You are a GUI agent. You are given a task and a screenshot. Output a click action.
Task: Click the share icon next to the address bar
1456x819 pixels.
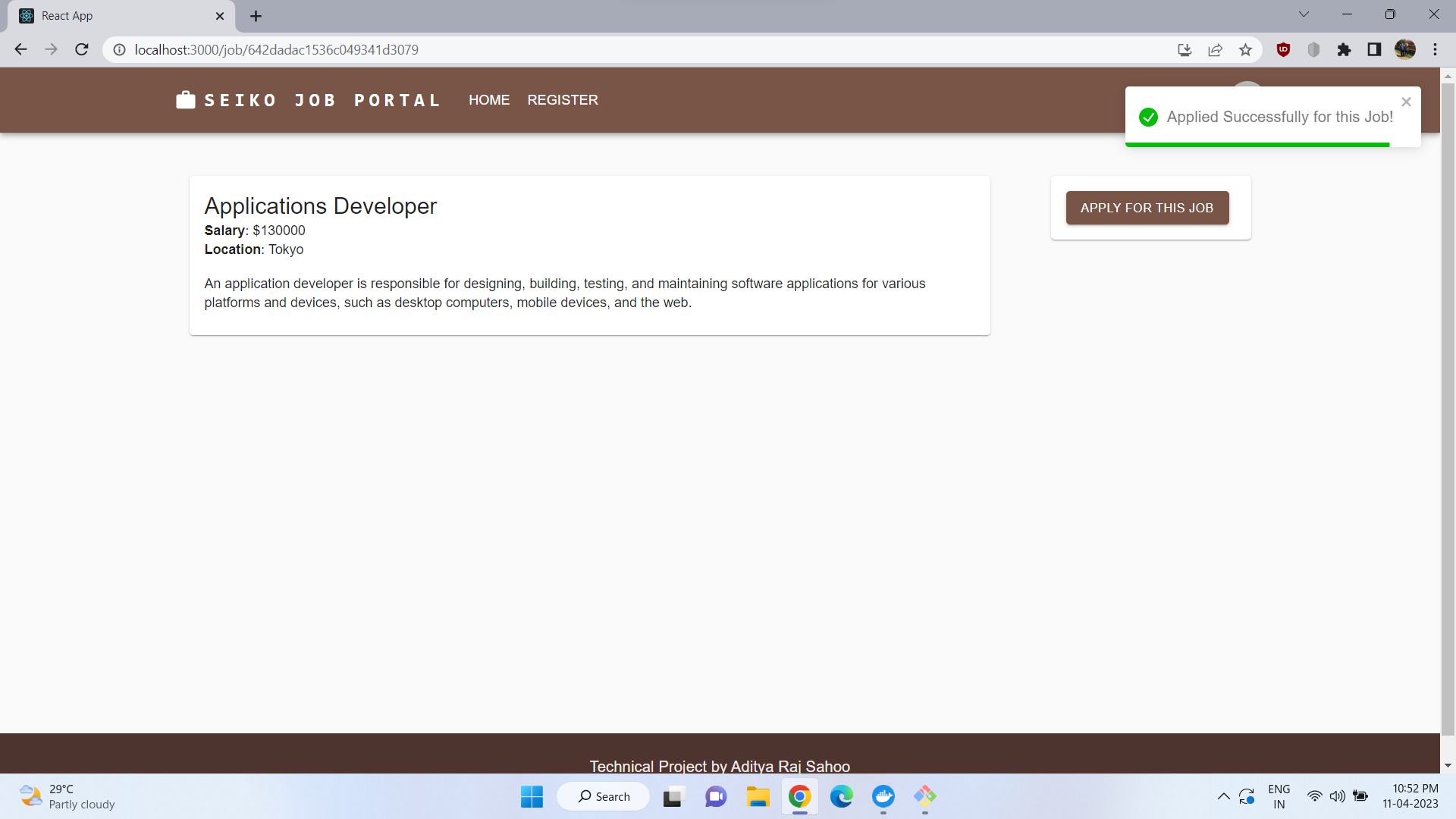(1215, 49)
